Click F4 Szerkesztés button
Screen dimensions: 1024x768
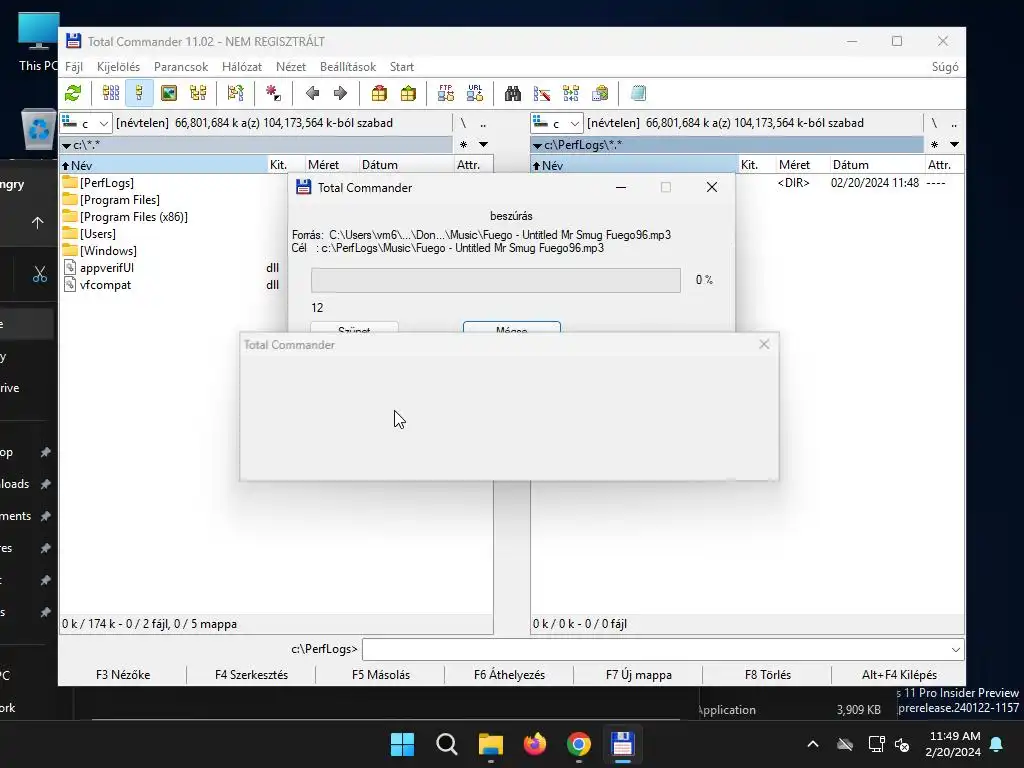(x=251, y=675)
